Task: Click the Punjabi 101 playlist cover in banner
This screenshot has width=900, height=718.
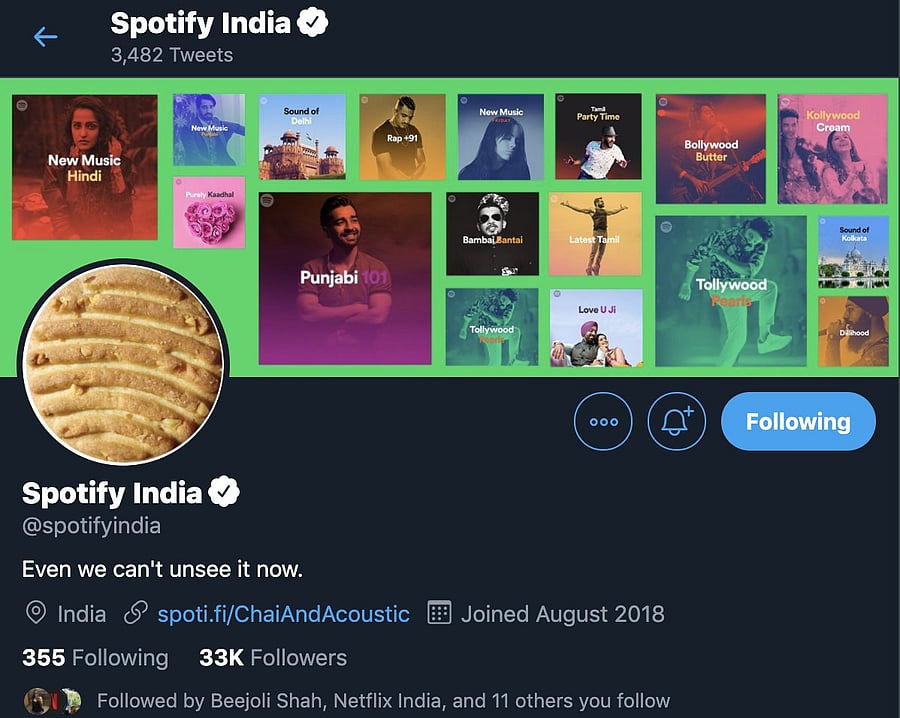Action: point(345,278)
